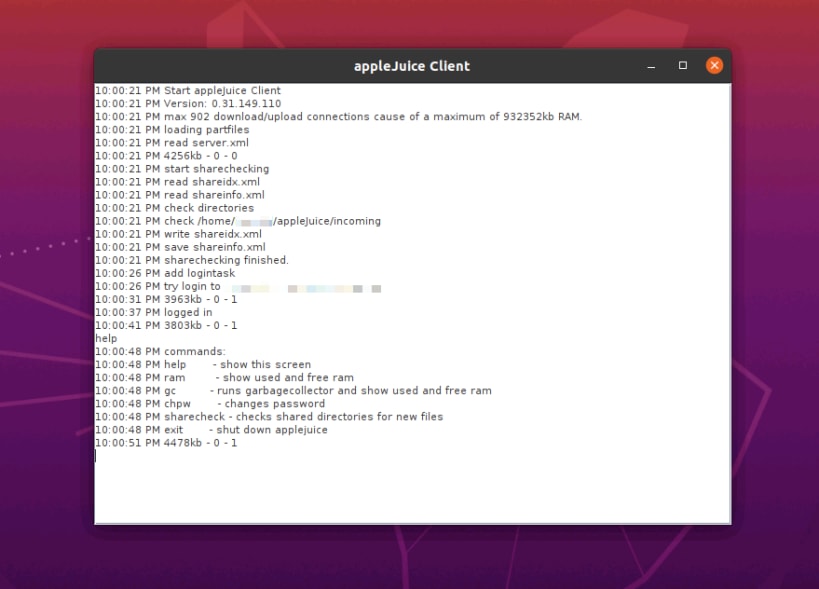Click the 'exit - shut down applejuice' line
The height and width of the screenshot is (589, 819).
[x=211, y=430]
